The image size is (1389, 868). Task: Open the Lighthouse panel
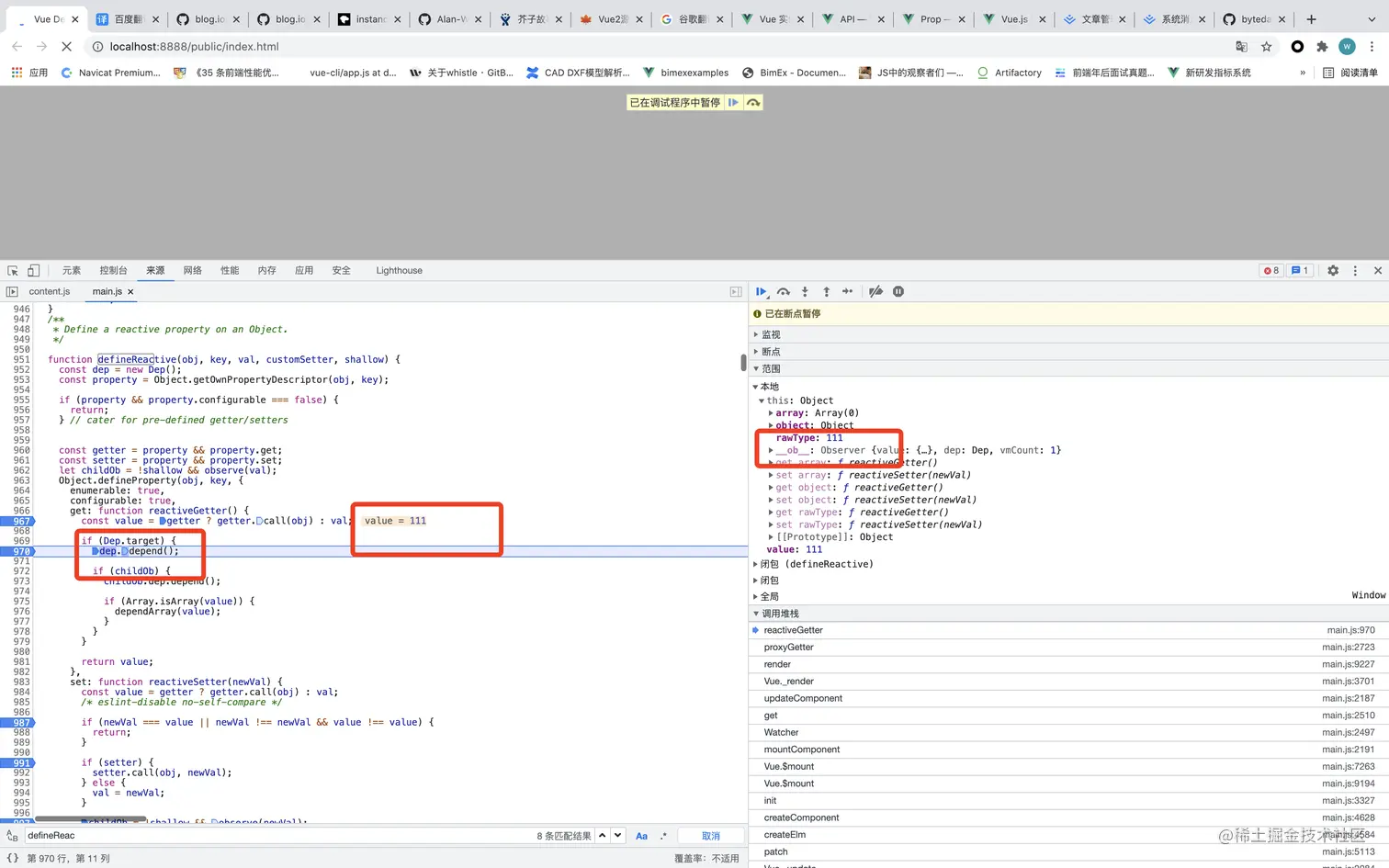tap(399, 271)
